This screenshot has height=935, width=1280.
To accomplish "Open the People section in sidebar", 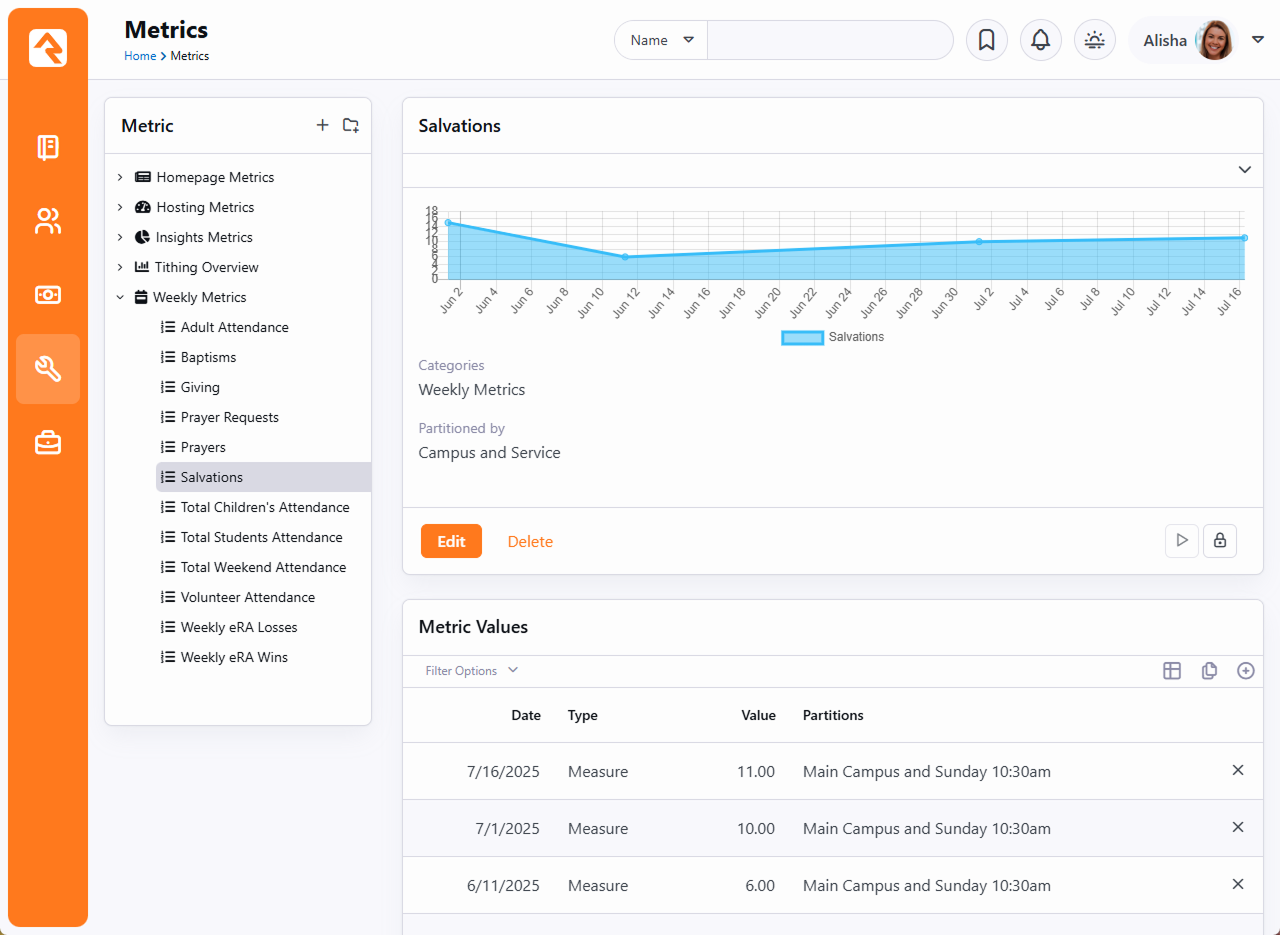I will (x=48, y=221).
